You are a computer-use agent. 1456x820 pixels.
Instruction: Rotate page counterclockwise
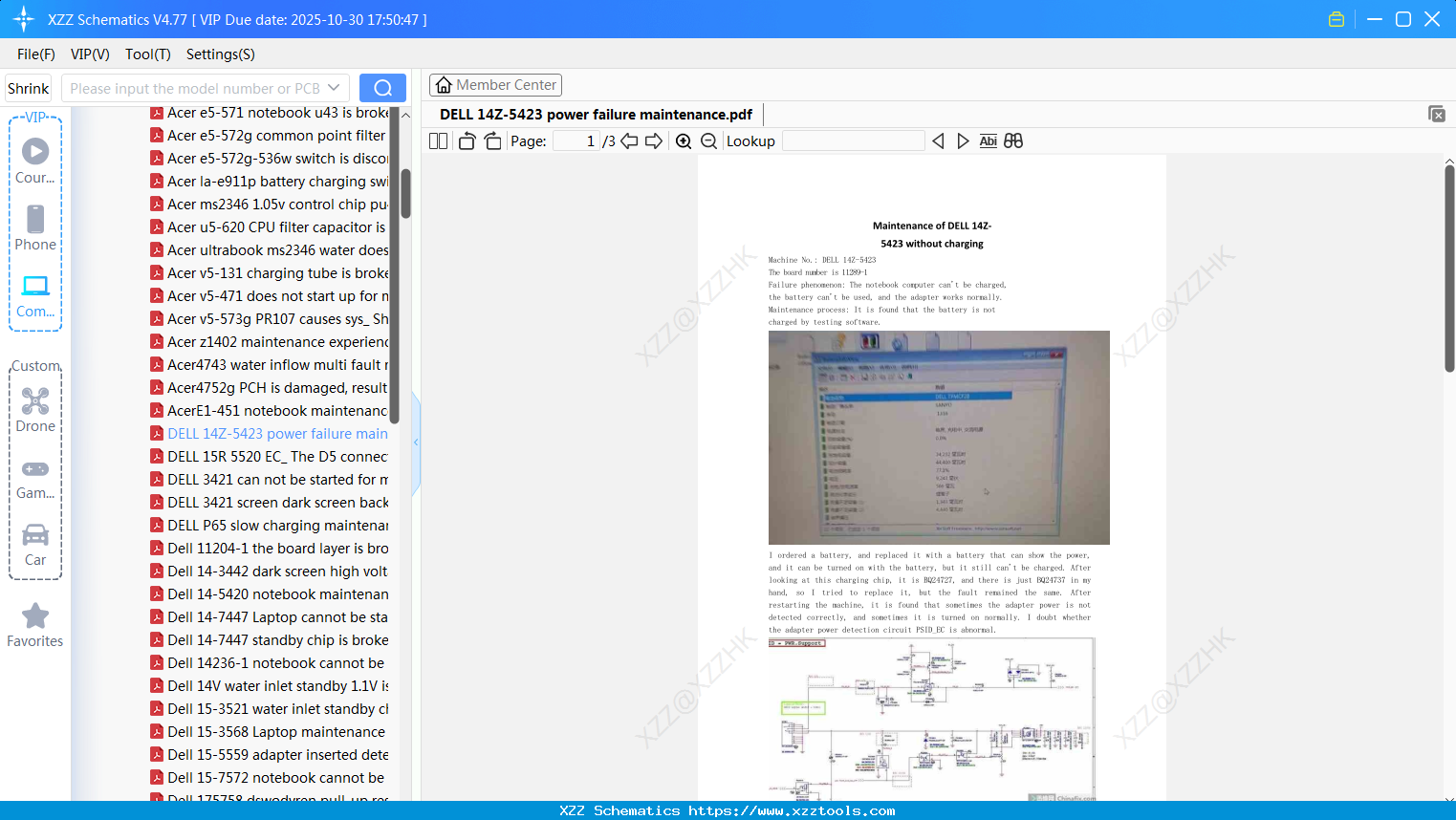(x=467, y=141)
